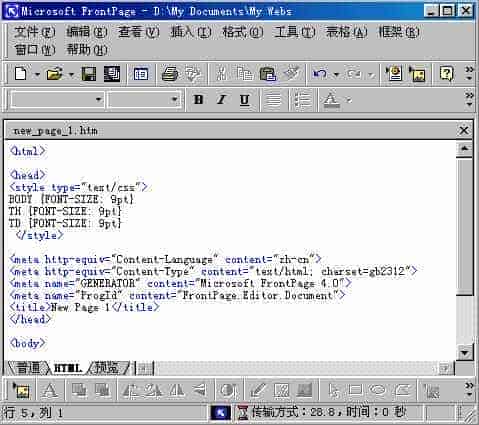Viewport: 479px width, 425px height.
Task: Open the 表格(A) menu
Action: (347, 32)
